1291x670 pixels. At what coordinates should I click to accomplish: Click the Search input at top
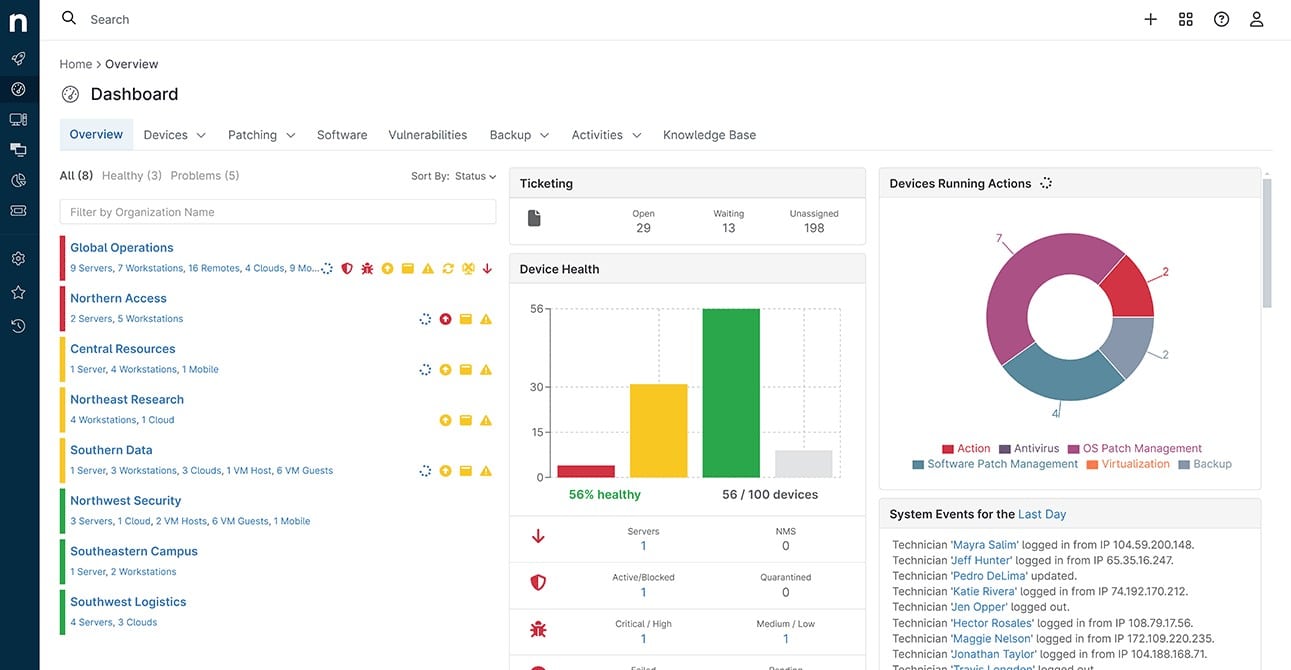110,19
